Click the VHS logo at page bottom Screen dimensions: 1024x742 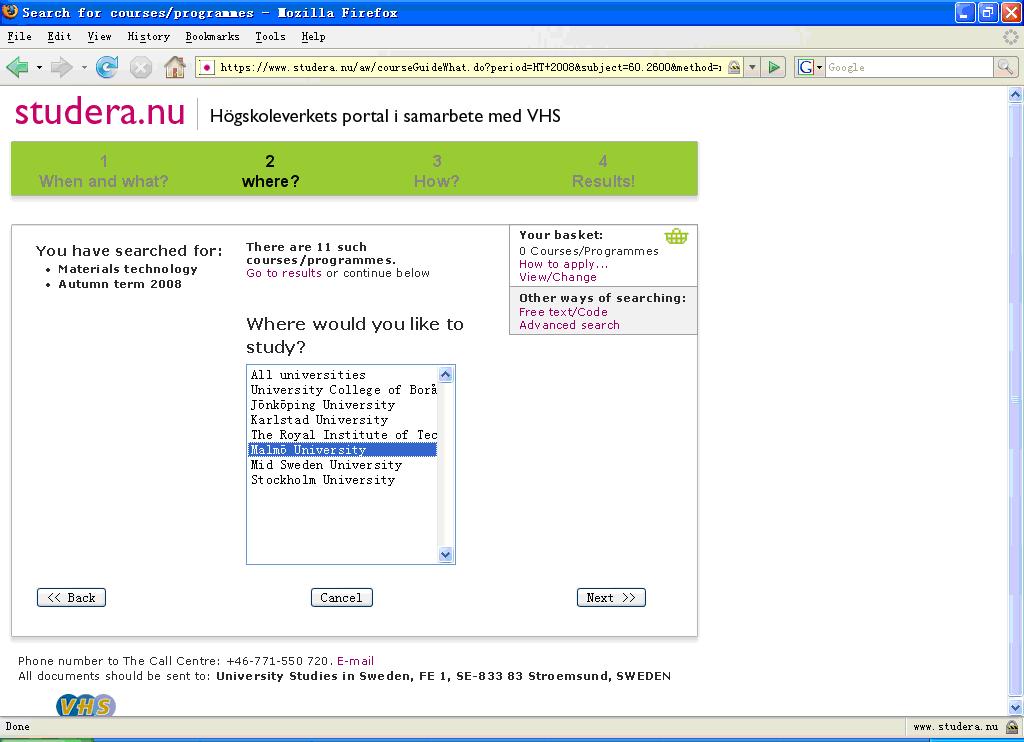(x=86, y=705)
